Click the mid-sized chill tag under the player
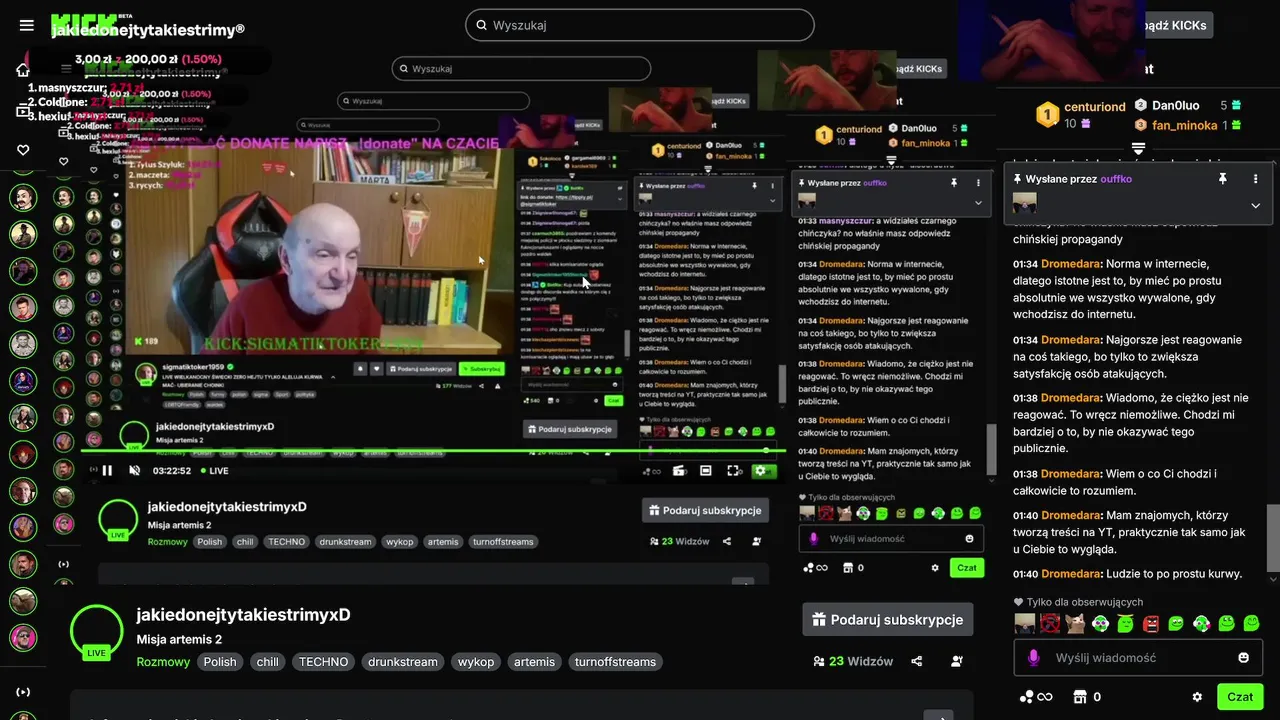This screenshot has width=1280, height=720. (x=245, y=542)
